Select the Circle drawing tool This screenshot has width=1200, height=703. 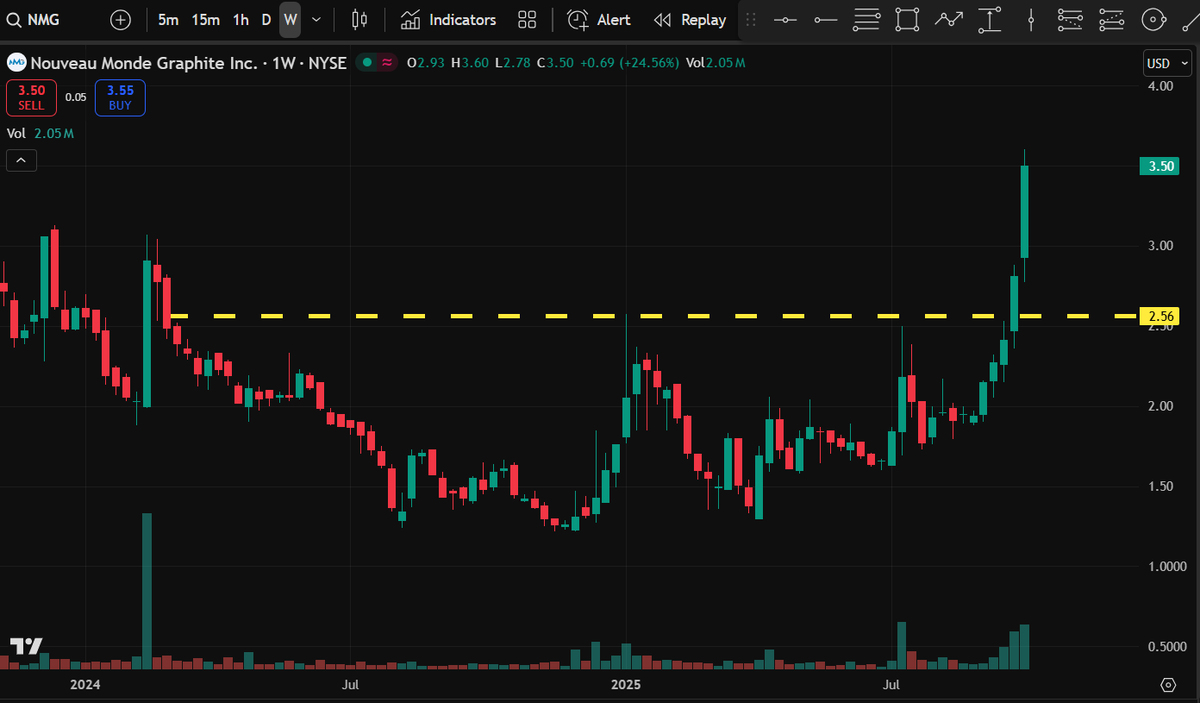pyautogui.click(x=1152, y=19)
